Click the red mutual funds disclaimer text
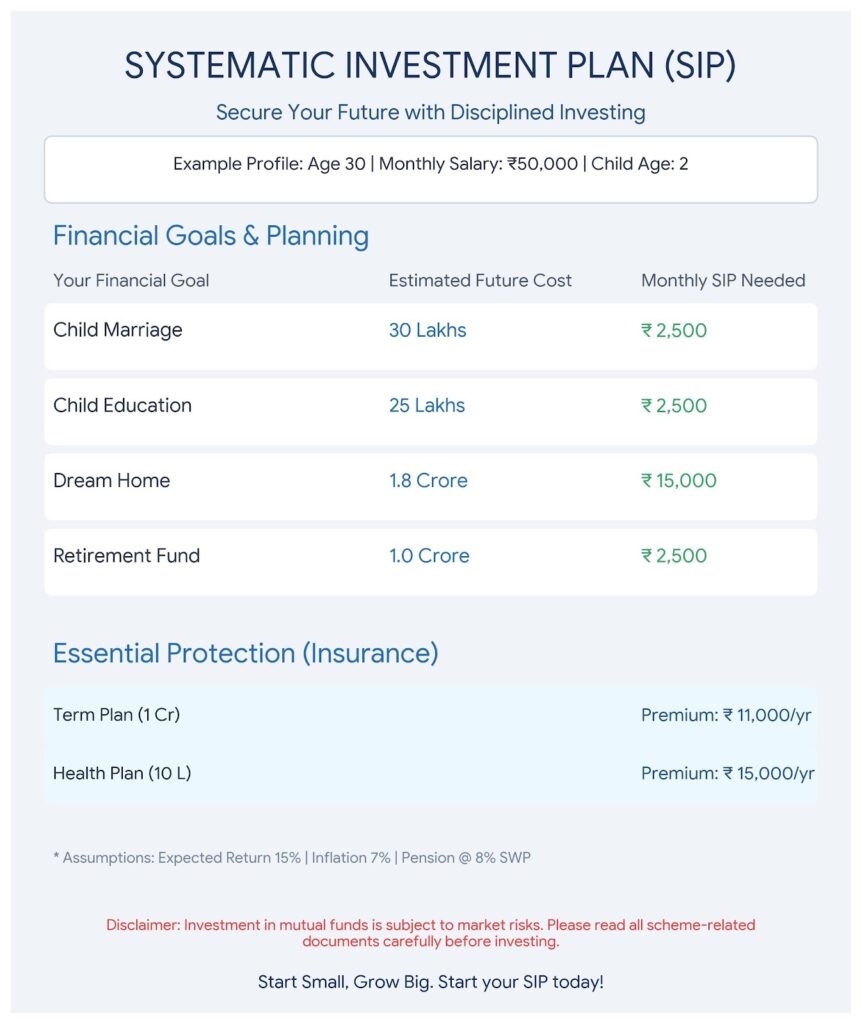The height and width of the screenshot is (1024, 862). (x=430, y=933)
